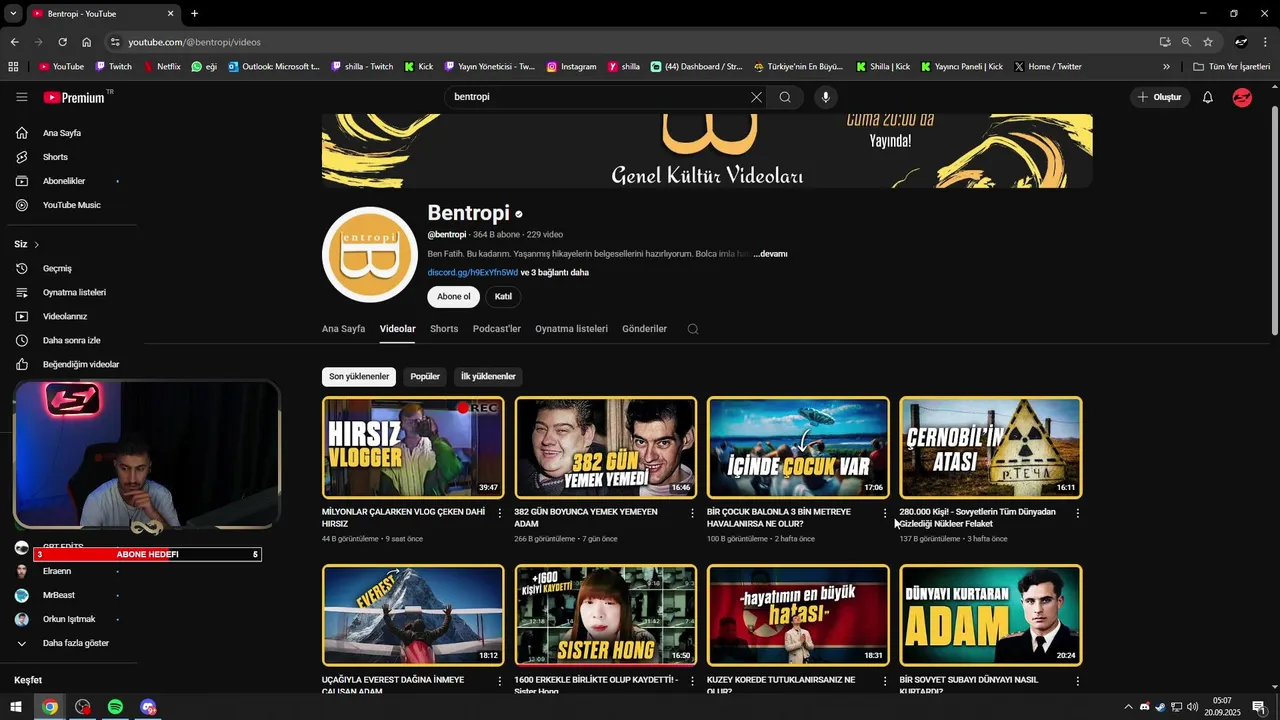The width and height of the screenshot is (1280, 720).
Task: Open options menu for 280.000 Kişi video
Action: click(1077, 513)
